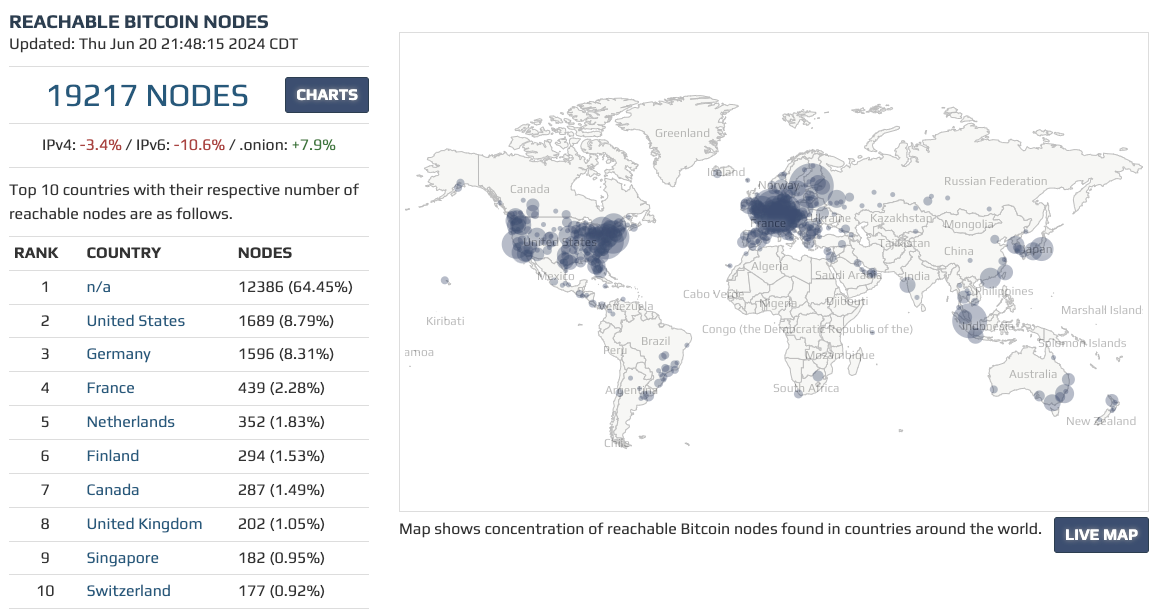This screenshot has width=1175, height=612.
Task: Click the 352 (1.83%) cell
Action: tap(281, 422)
